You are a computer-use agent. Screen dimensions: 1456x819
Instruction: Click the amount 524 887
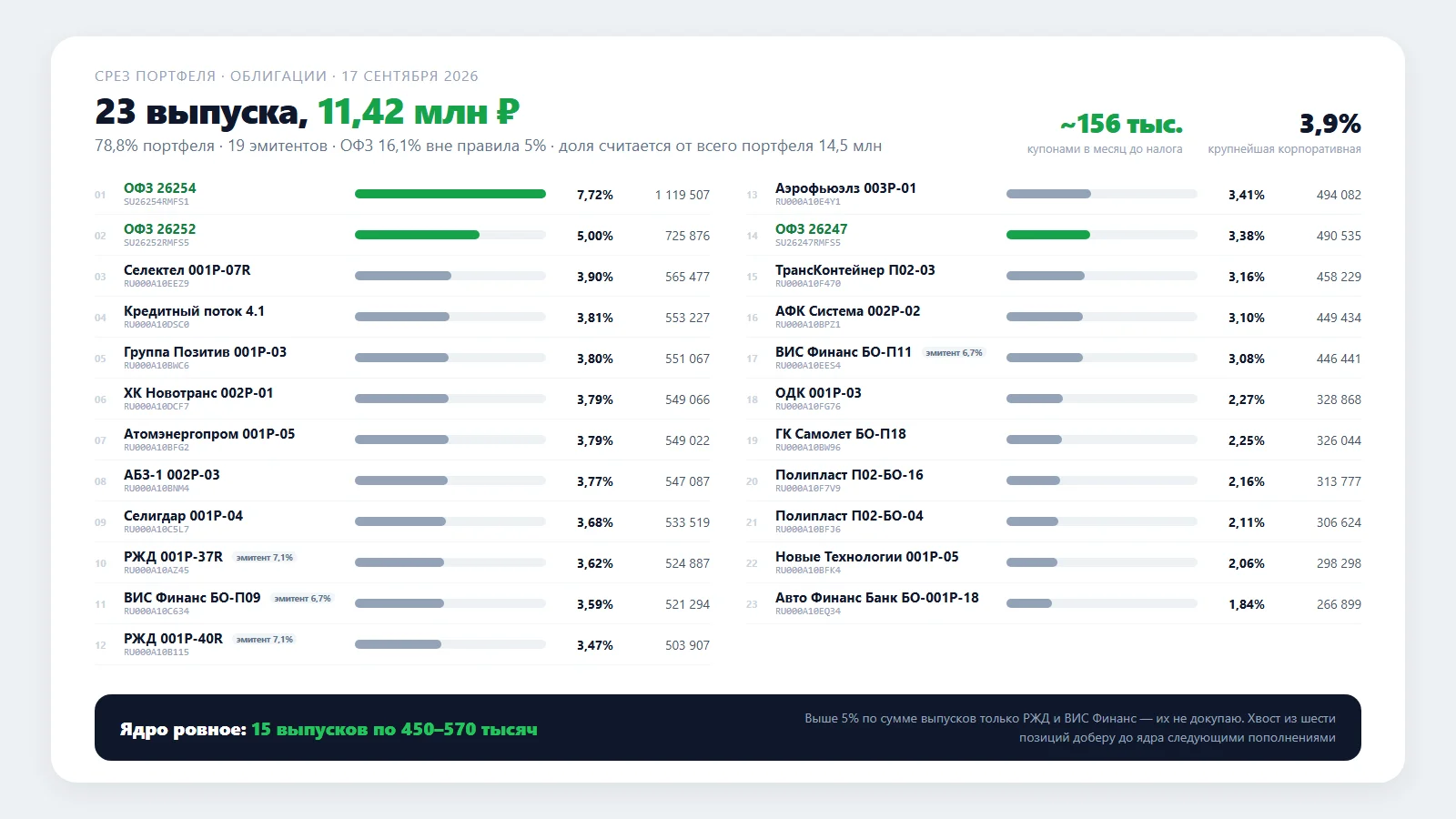(x=687, y=563)
